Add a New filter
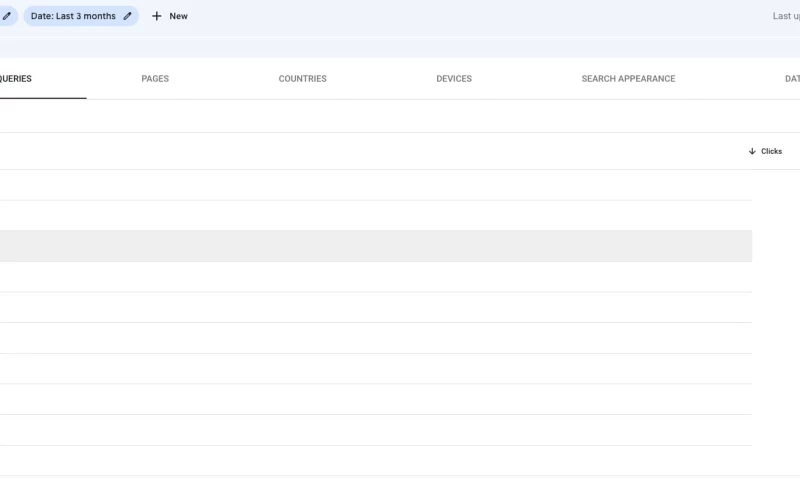 (x=170, y=16)
